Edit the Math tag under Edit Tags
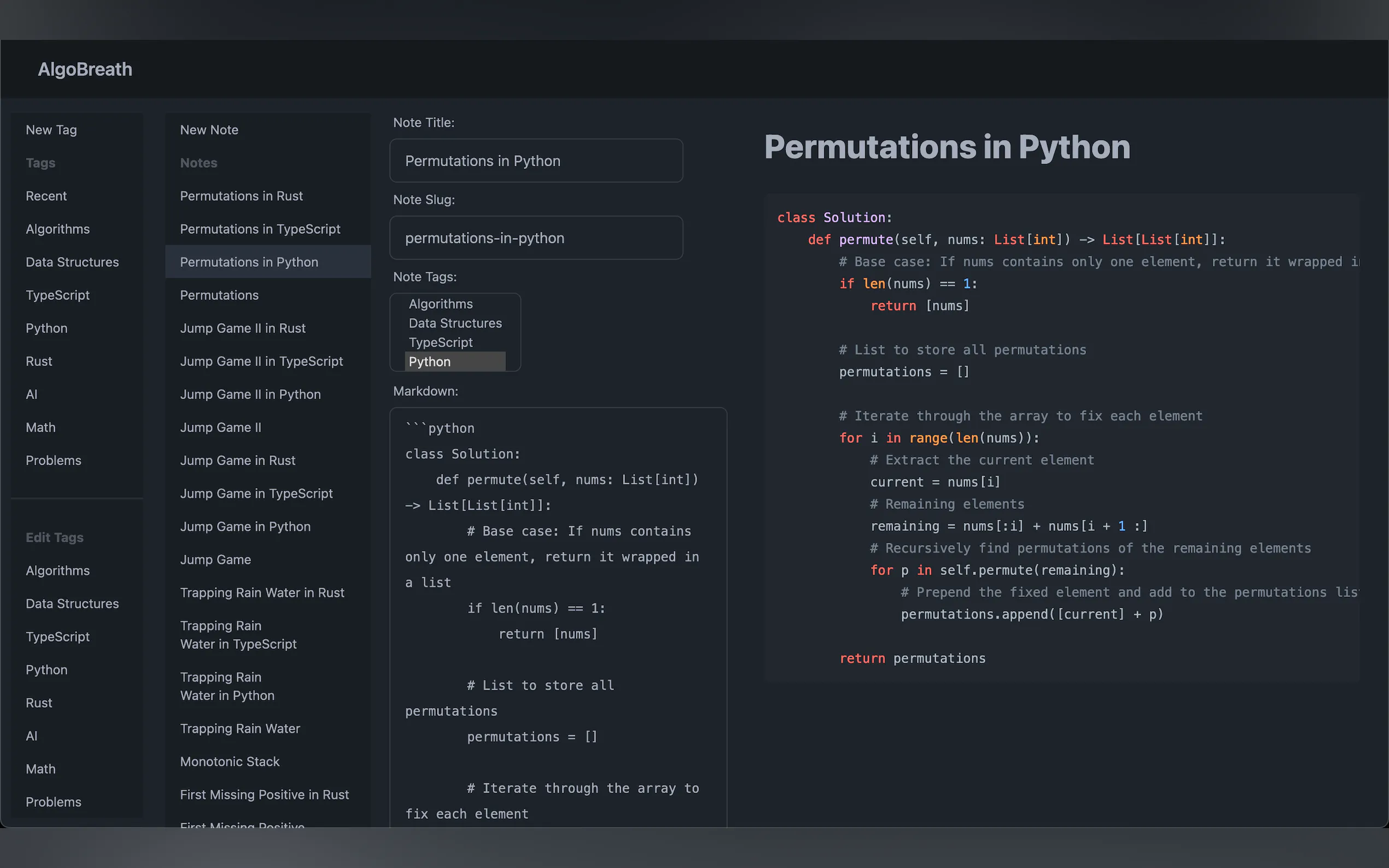The height and width of the screenshot is (868, 1389). [x=41, y=769]
